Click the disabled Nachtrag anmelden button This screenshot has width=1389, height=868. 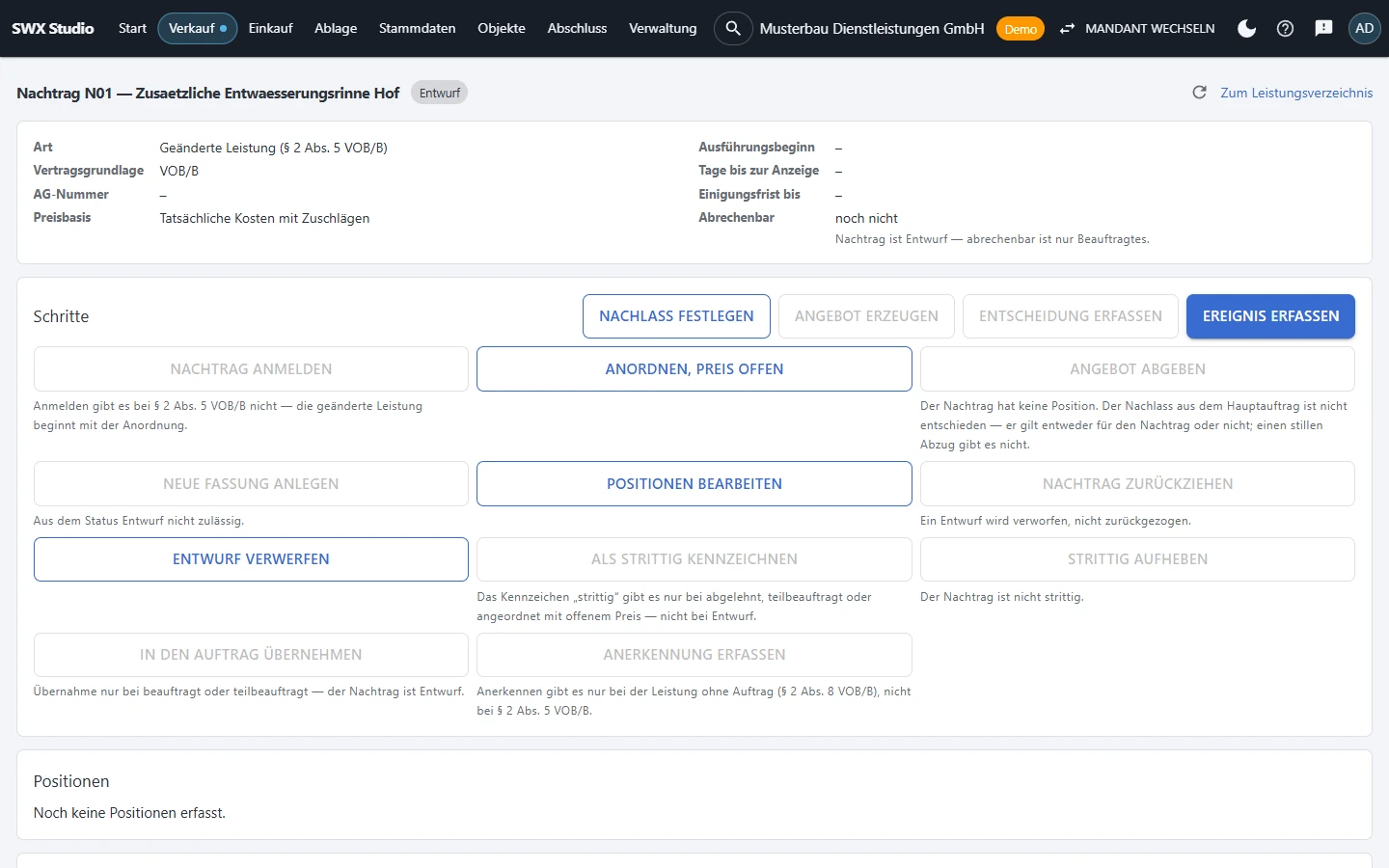tap(251, 369)
